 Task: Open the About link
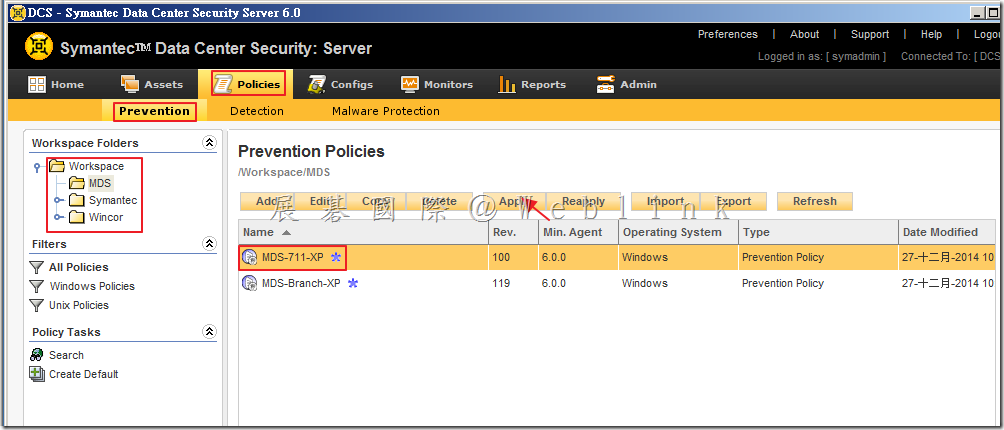click(804, 35)
